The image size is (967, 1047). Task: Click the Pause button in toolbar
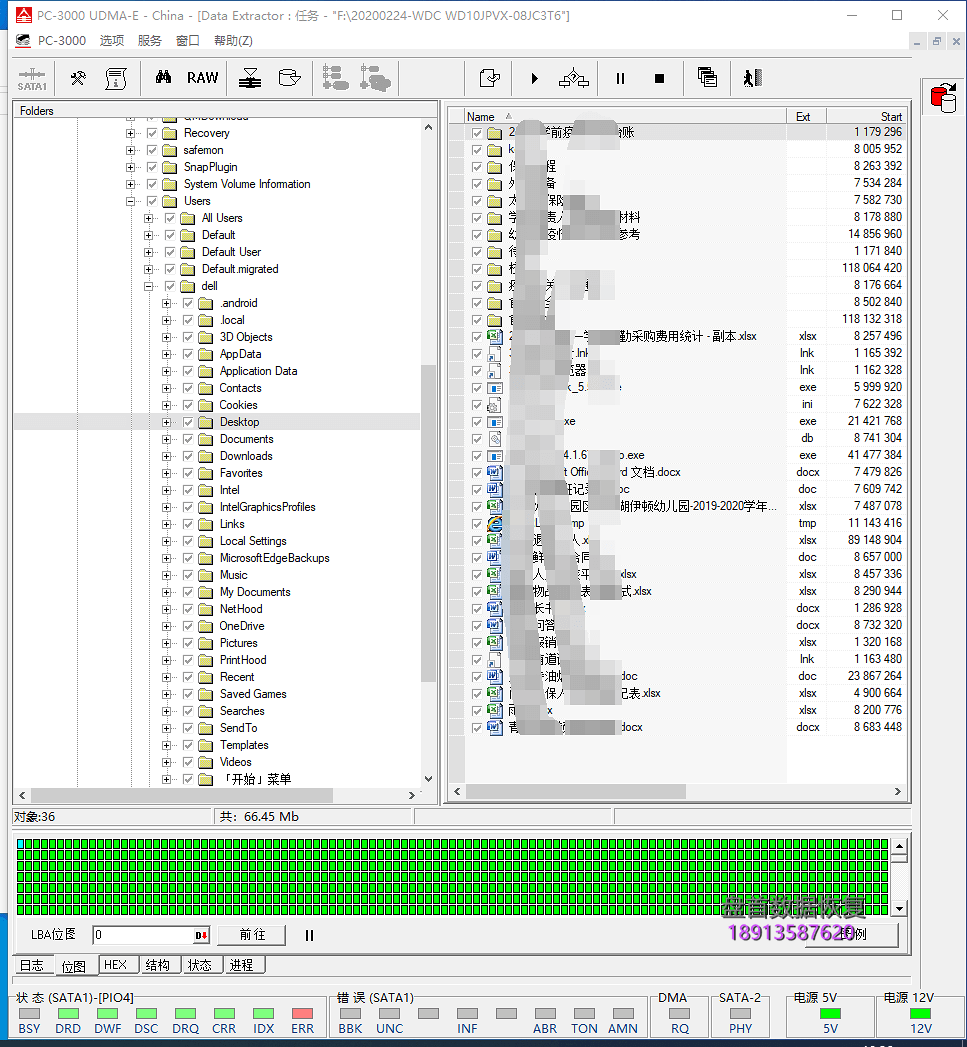(x=620, y=79)
